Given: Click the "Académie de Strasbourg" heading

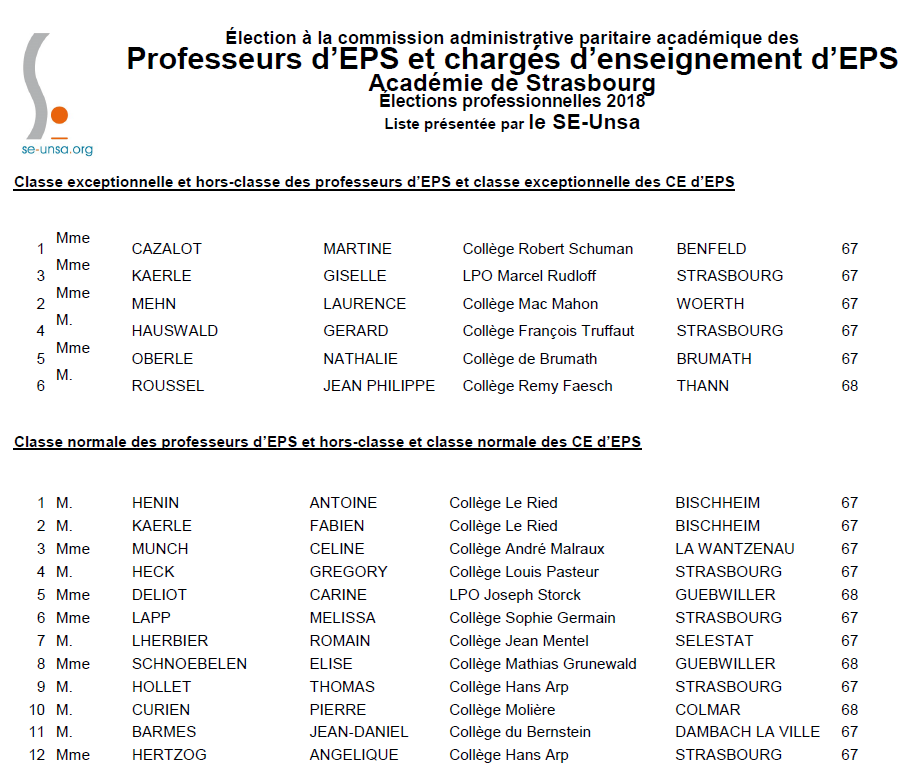Looking at the screenshot, I should point(512,83).
